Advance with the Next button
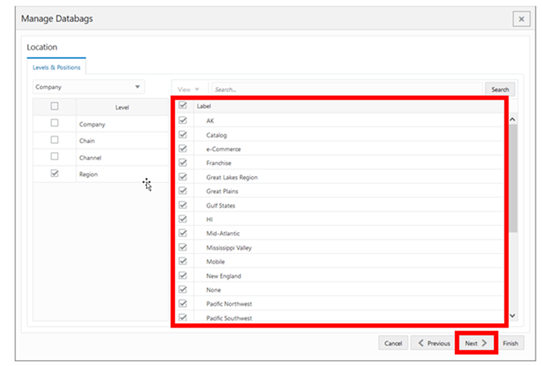This screenshot has height=366, width=542. click(476, 343)
